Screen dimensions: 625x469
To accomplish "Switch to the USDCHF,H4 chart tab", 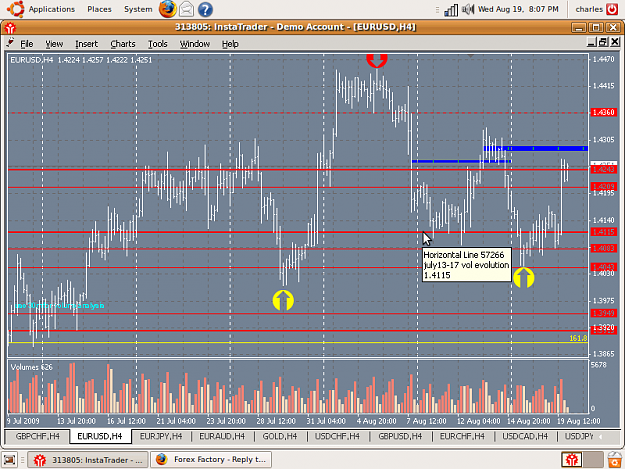I will coord(337,436).
